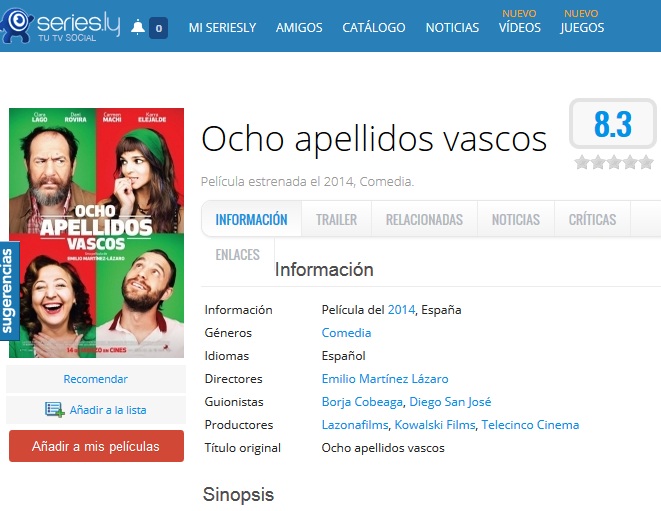
Task: Rate the movie with the fourth star
Action: coord(630,162)
